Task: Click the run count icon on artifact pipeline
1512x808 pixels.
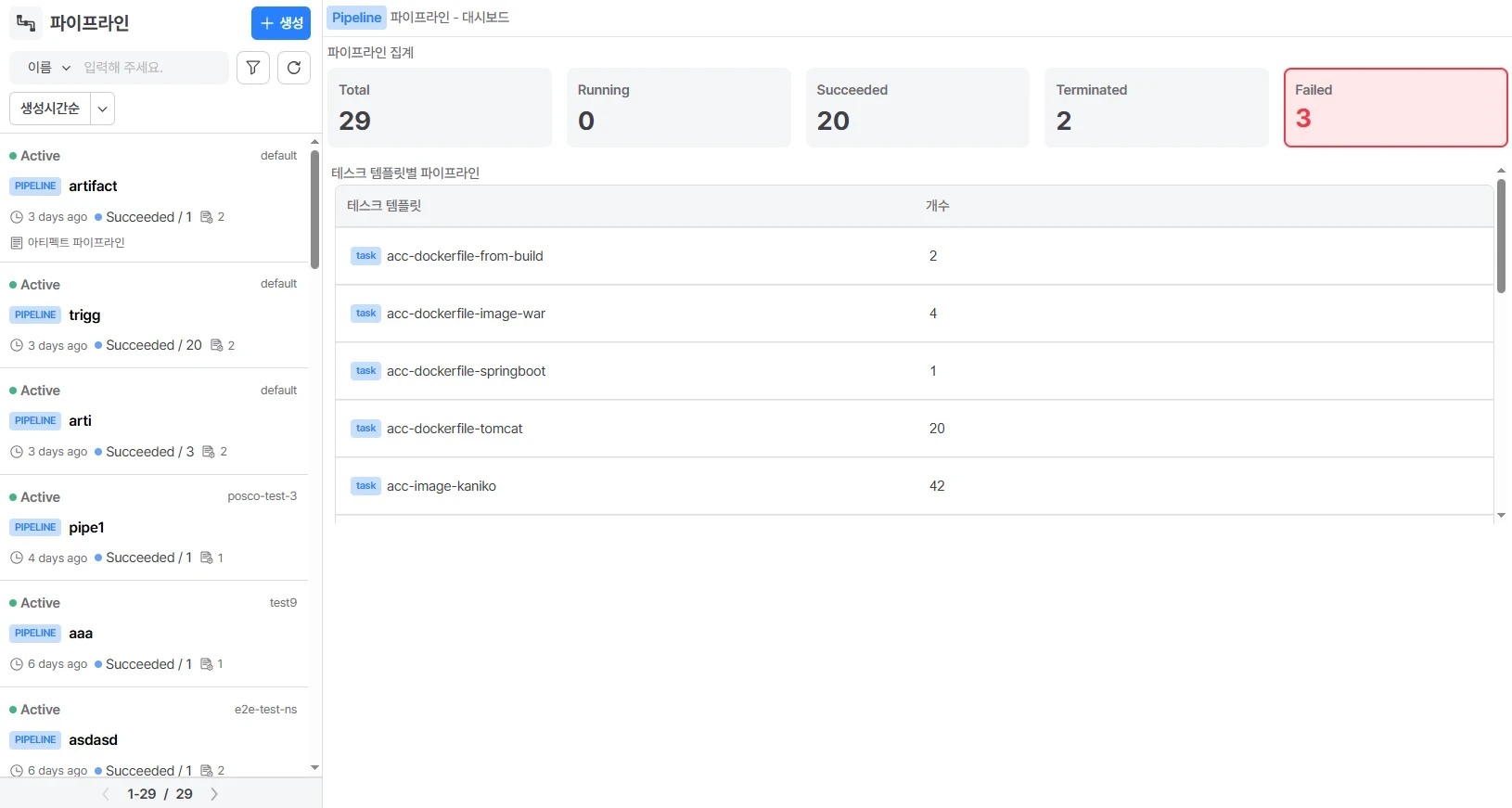Action: (x=207, y=217)
